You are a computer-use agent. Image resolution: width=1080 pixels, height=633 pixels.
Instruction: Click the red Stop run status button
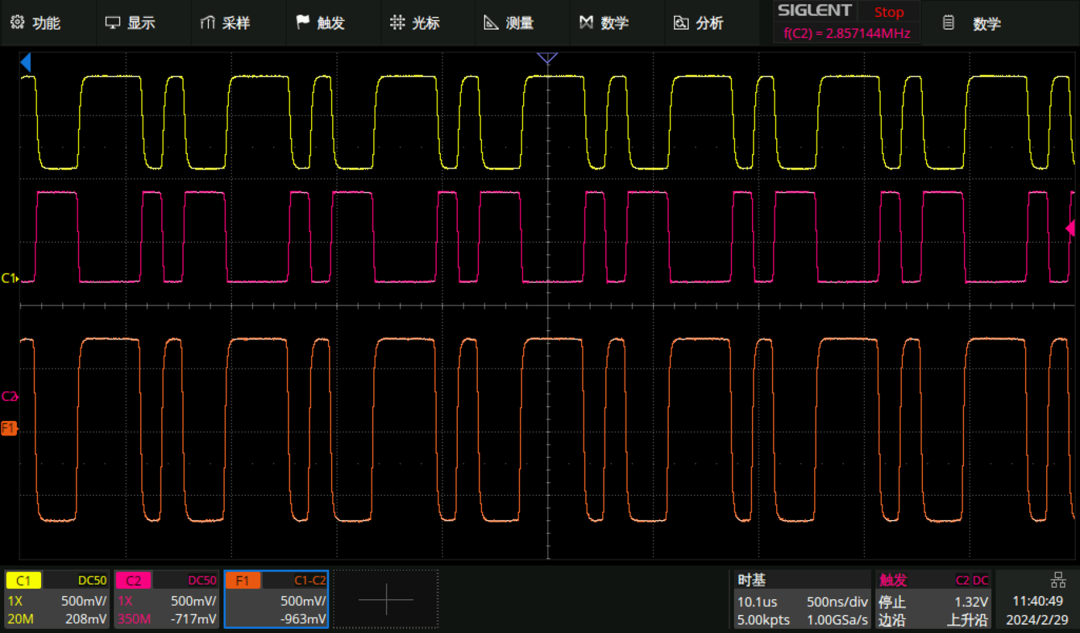pyautogui.click(x=889, y=12)
